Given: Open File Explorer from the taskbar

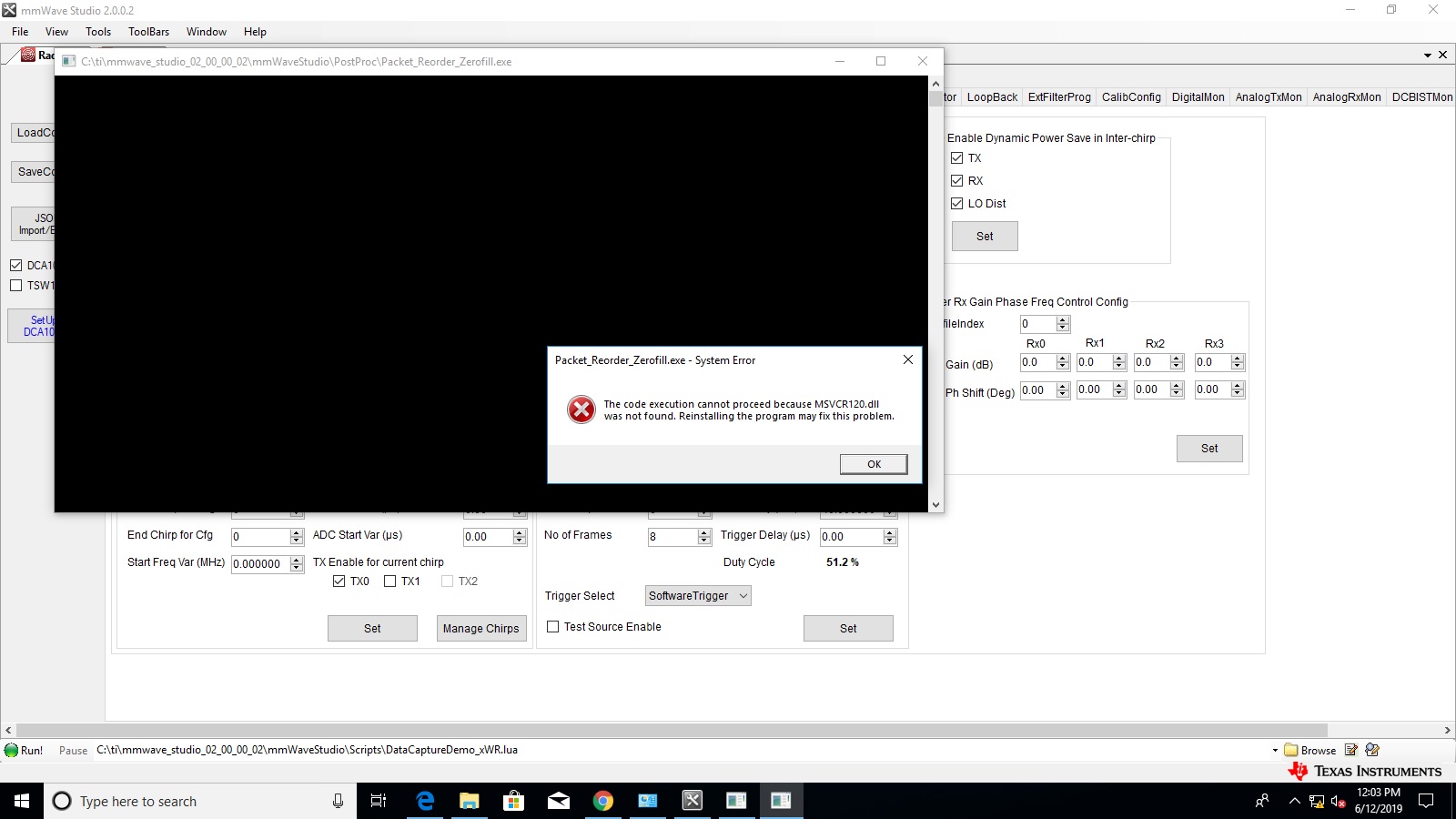Looking at the screenshot, I should [469, 801].
